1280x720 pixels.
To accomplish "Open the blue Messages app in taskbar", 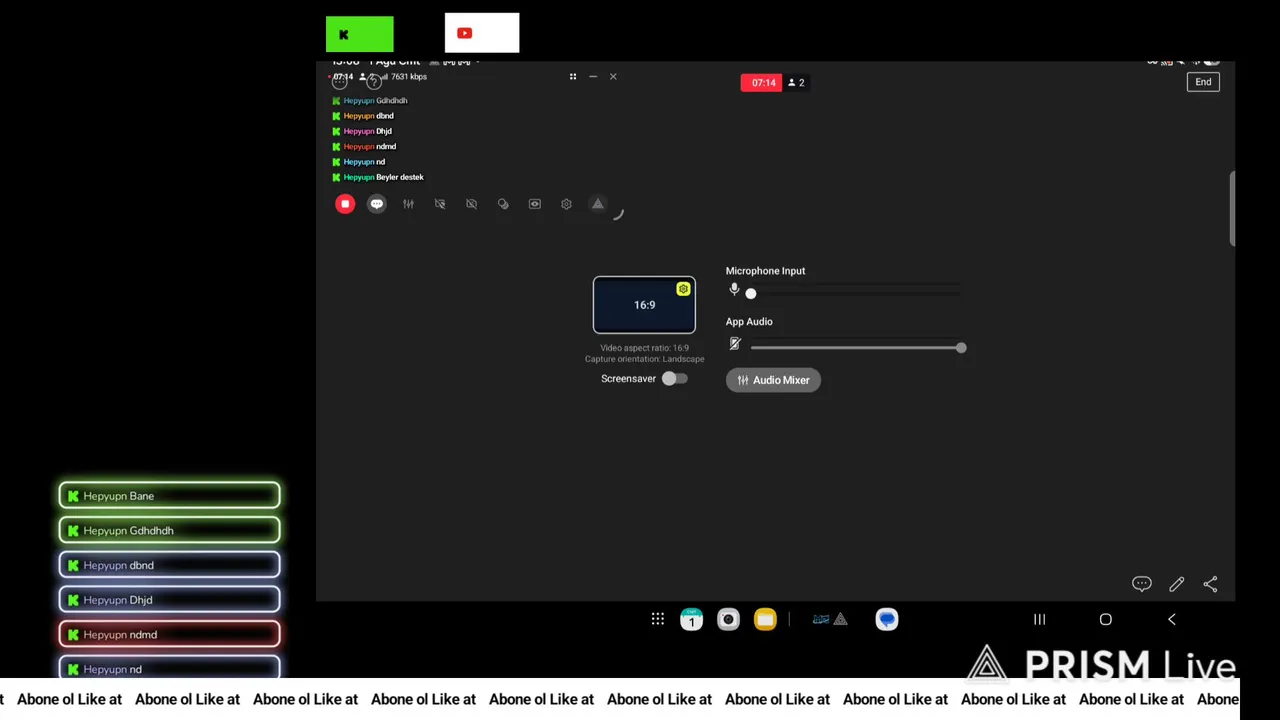I will [887, 620].
